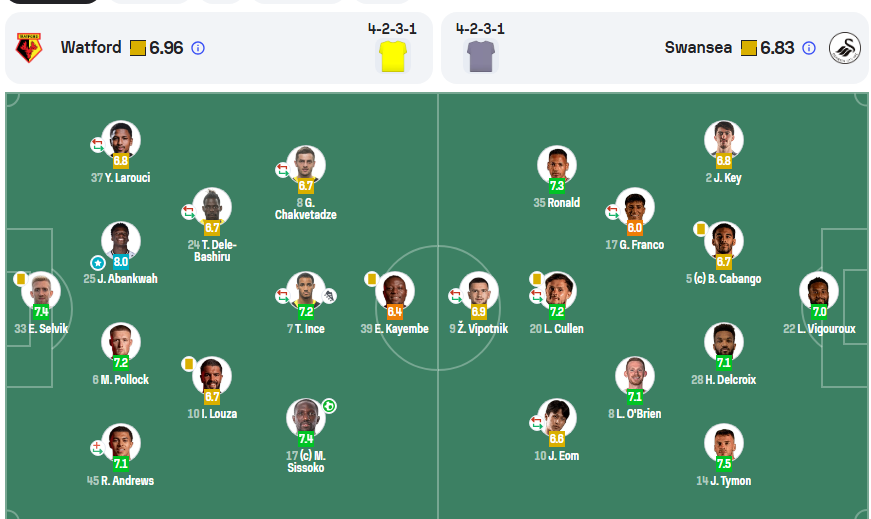Open info icon beside Watford's 6.96 rating
This screenshot has width=871, height=519.
(198, 48)
